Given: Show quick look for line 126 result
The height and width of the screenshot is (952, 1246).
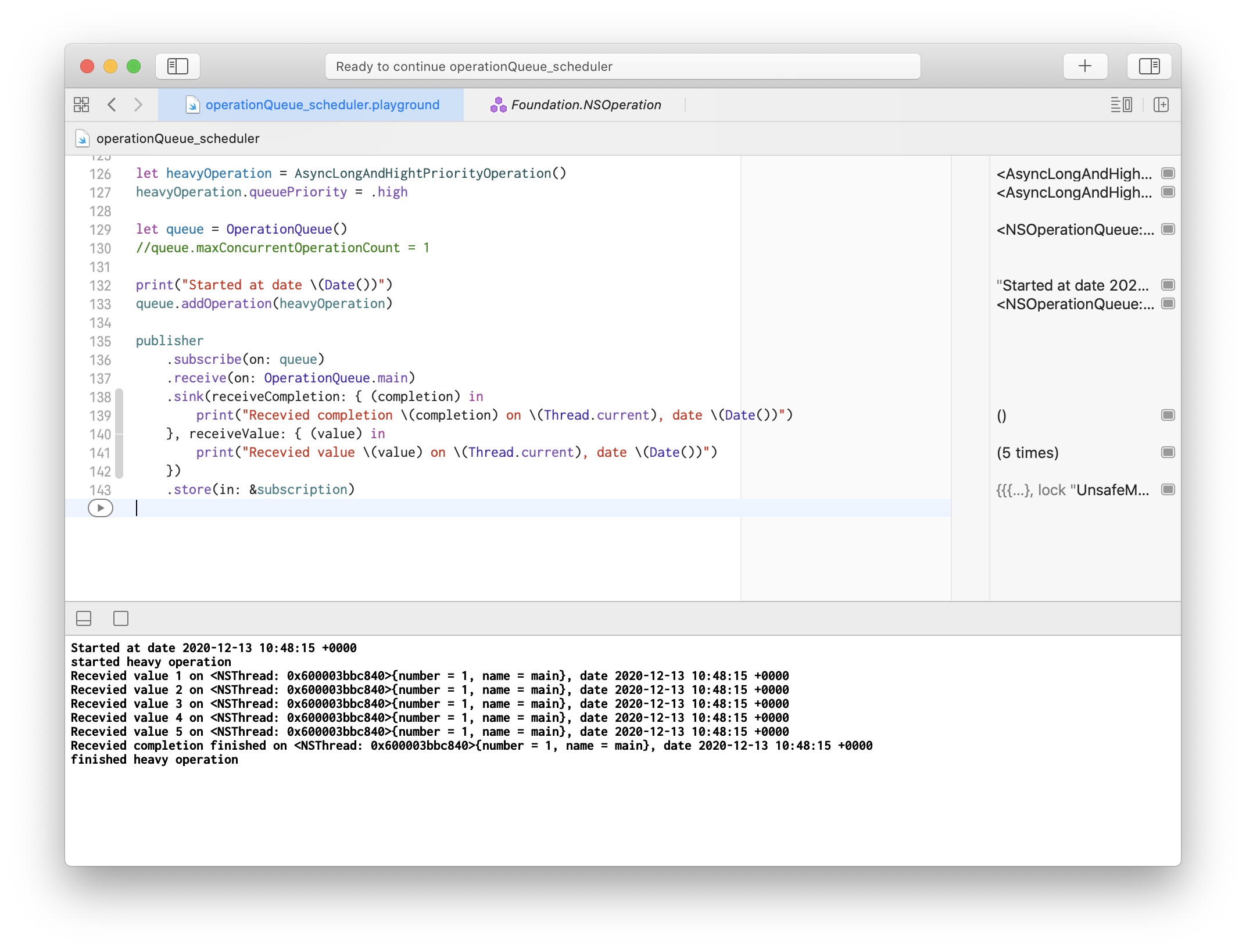Looking at the screenshot, I should tap(1168, 173).
